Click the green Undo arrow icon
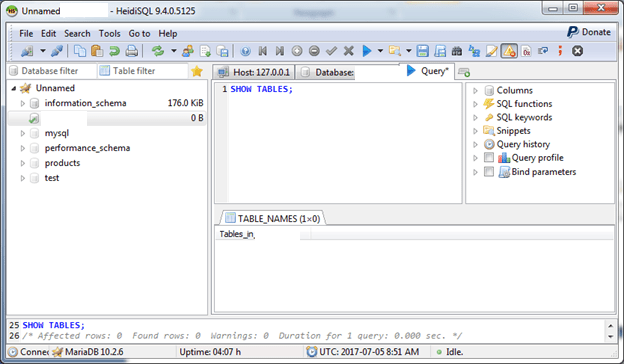The image size is (624, 364). (x=114, y=51)
